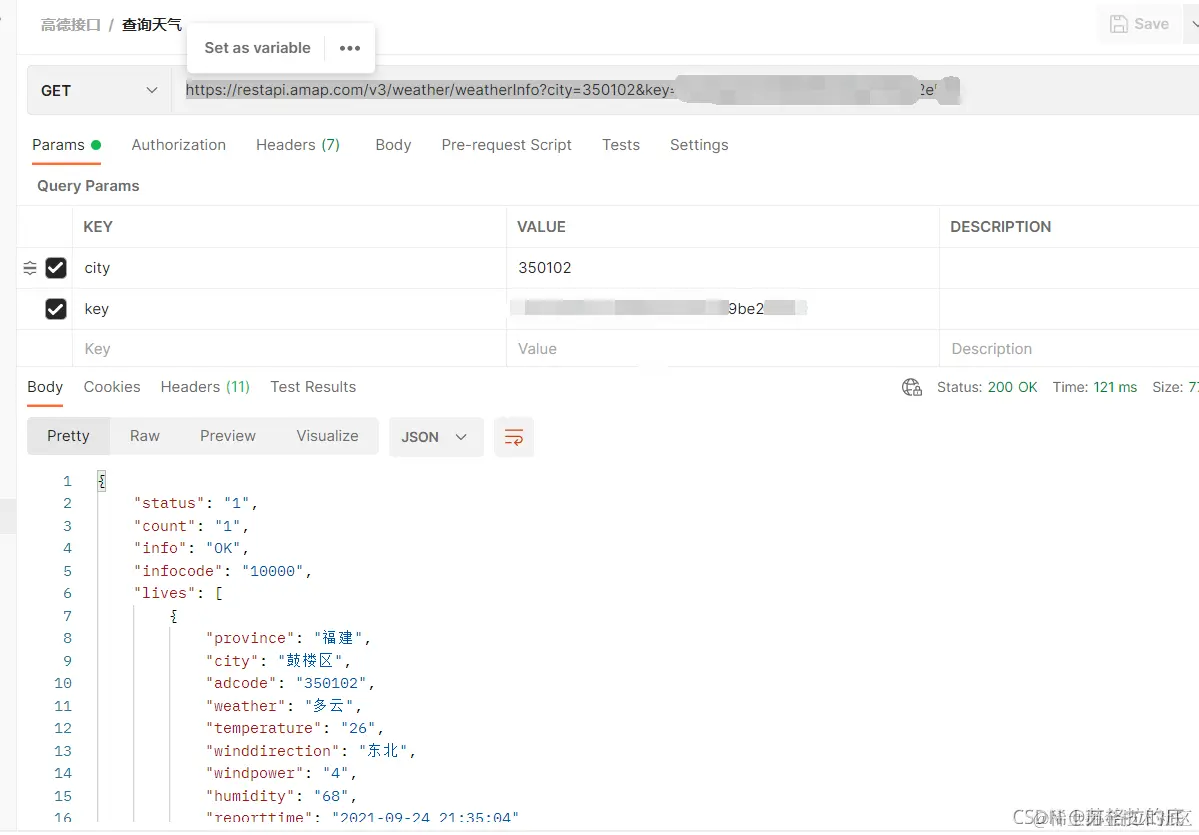Viewport: 1199px width, 835px height.
Task: Click the Query Params heading
Action: (88, 186)
